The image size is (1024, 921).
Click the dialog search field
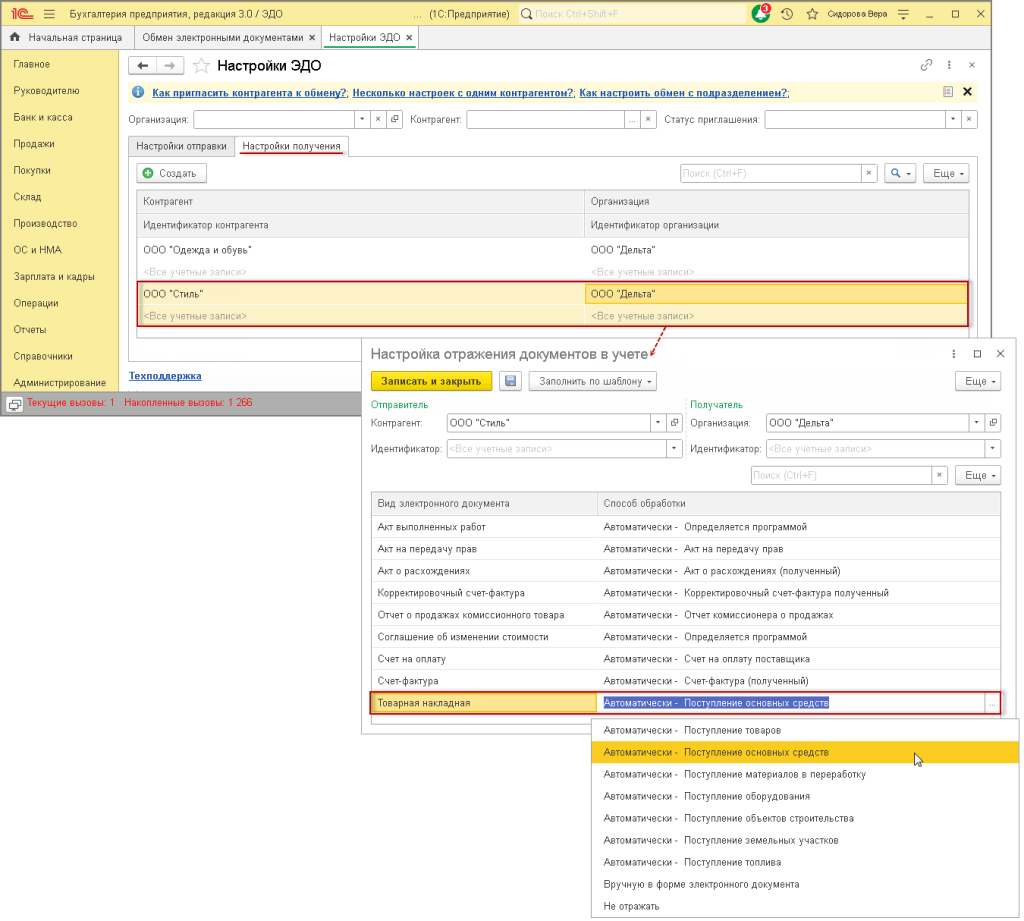tap(840, 475)
